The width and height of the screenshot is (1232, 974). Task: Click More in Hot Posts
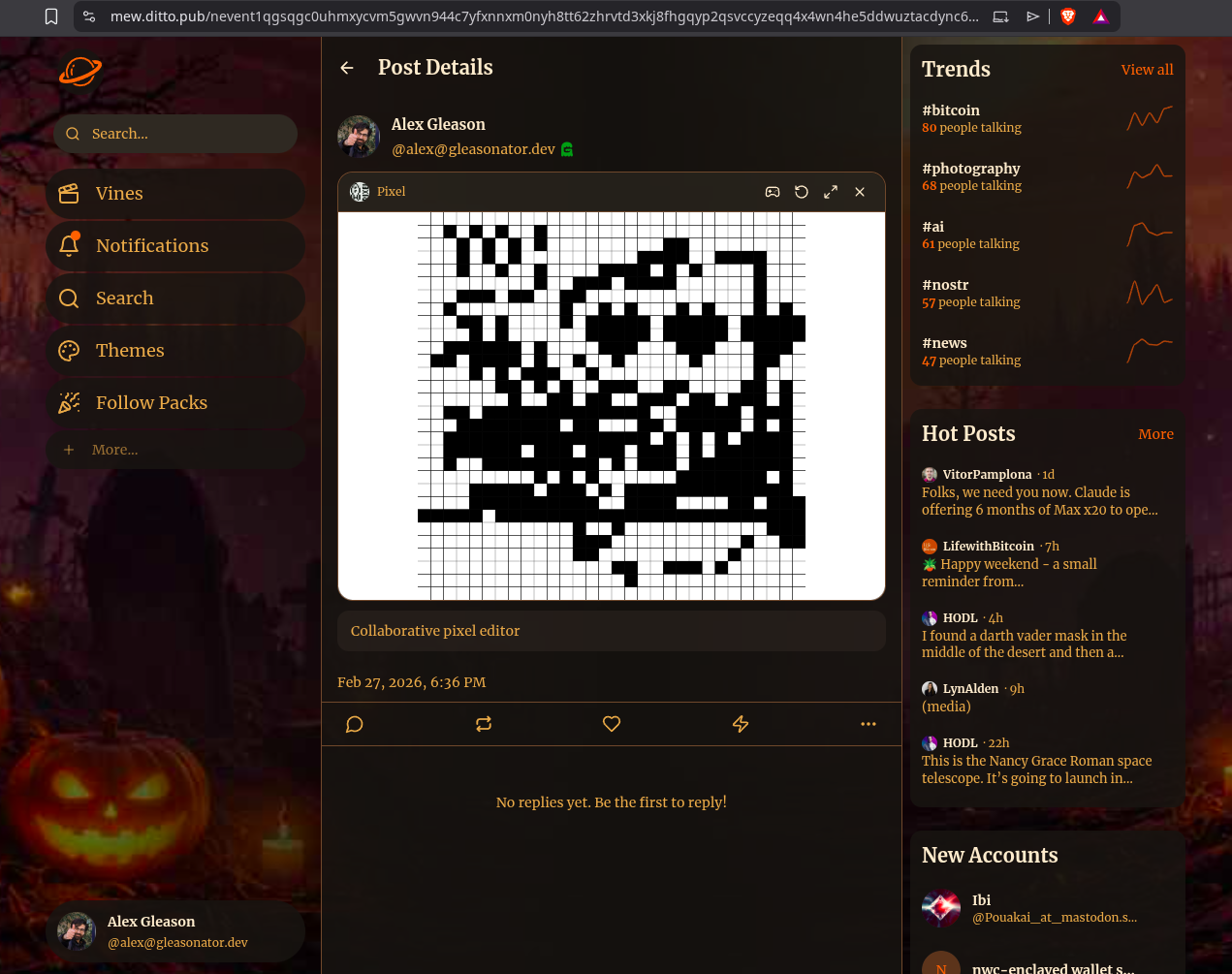tap(1155, 434)
